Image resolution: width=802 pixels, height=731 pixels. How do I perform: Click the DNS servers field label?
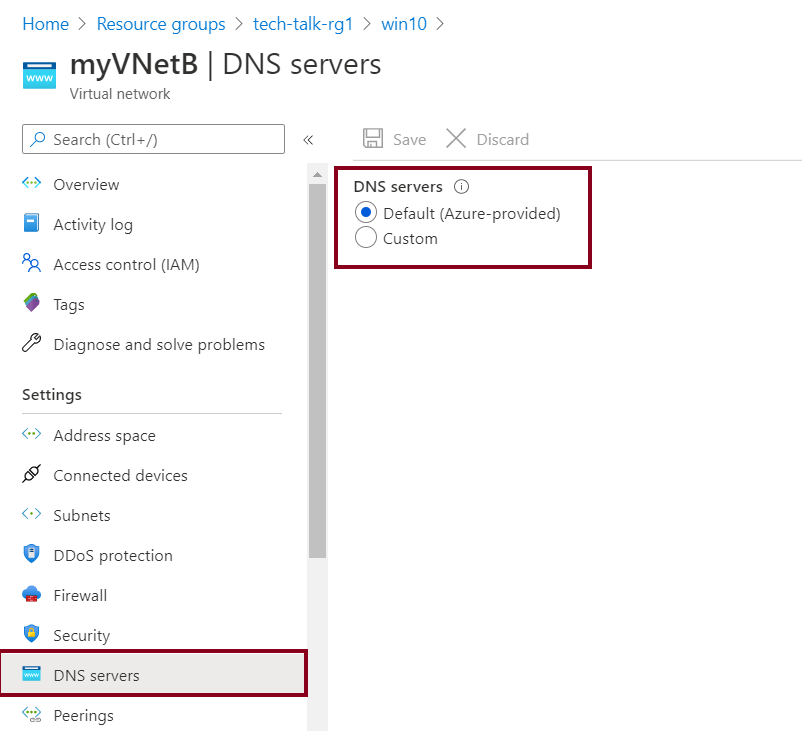tap(398, 187)
